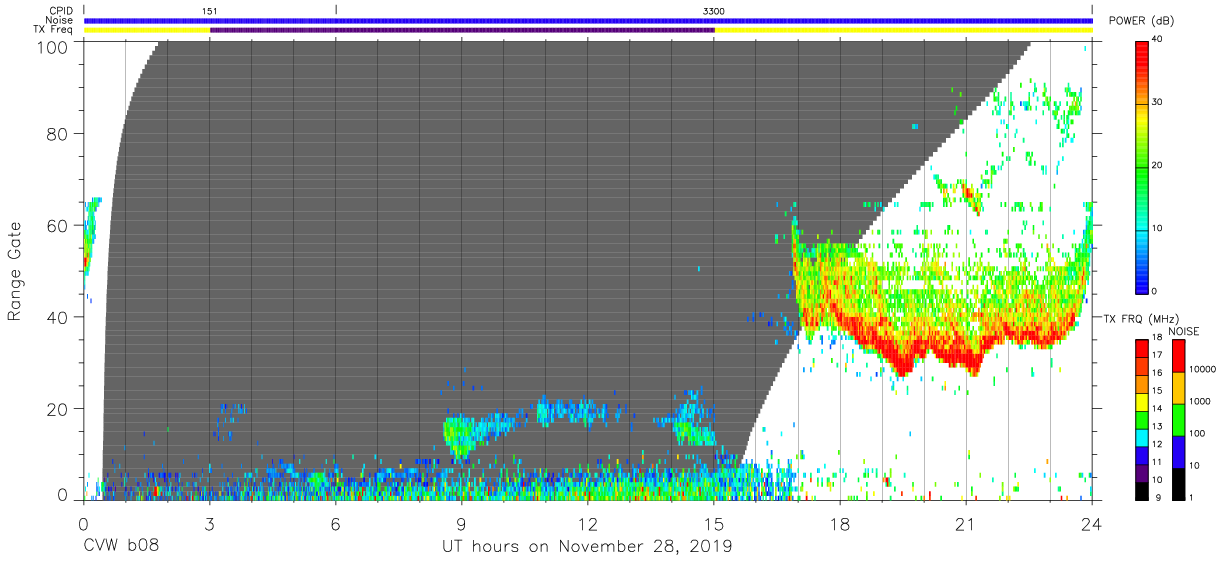Click the NOISE color scale bar

tap(1178, 419)
